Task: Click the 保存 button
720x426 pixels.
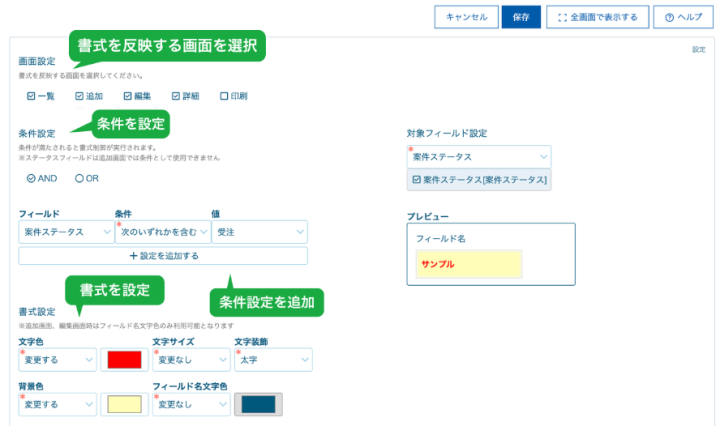Action: point(521,17)
